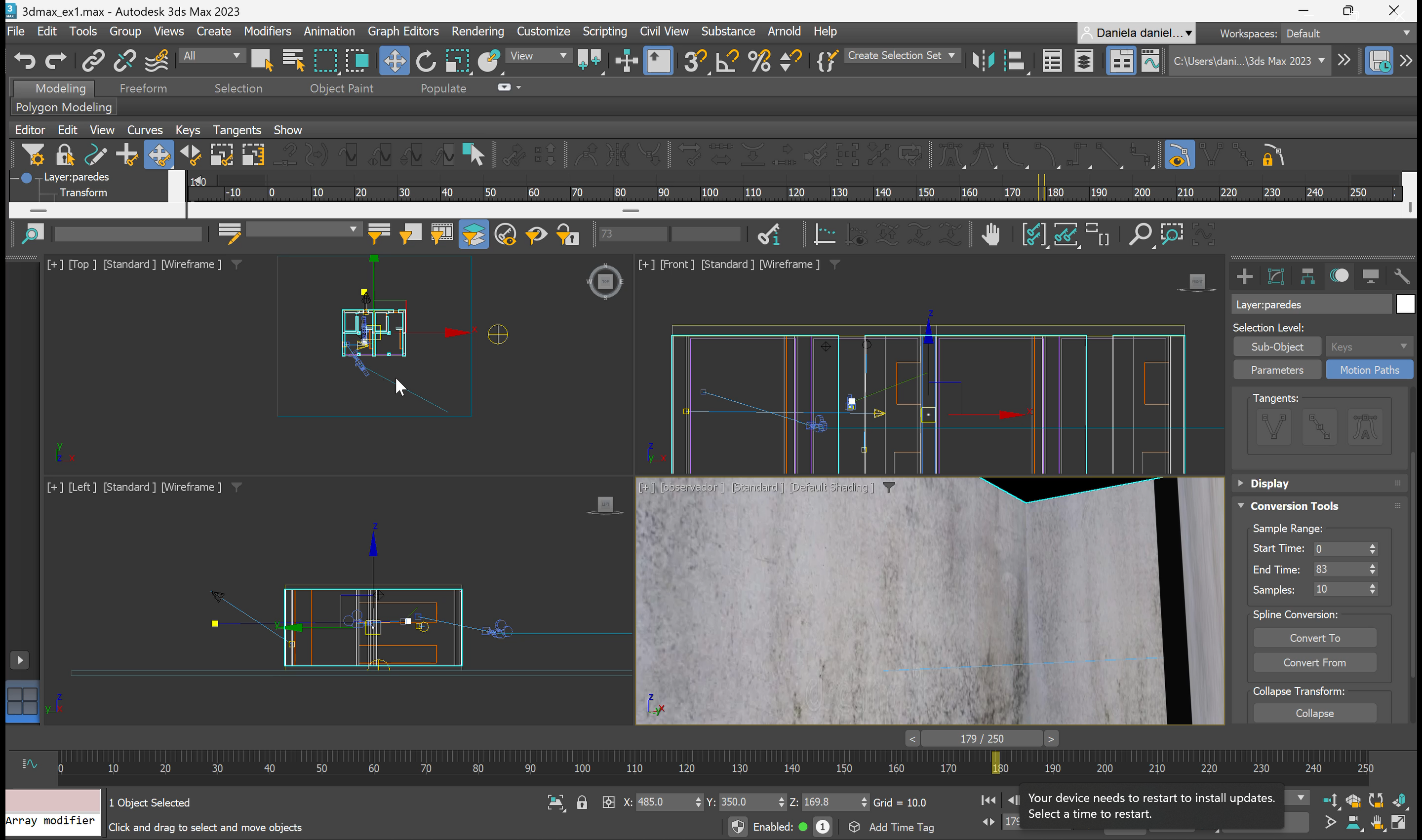The image size is (1422, 840).
Task: Click the Add Keys tool in curve editor
Action: pos(127,155)
